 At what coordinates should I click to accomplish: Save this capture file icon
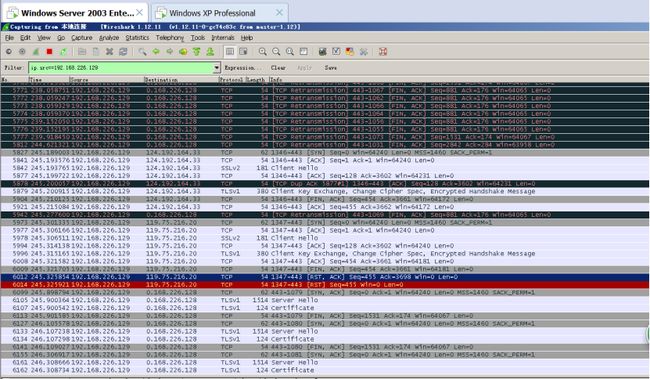coord(96,52)
